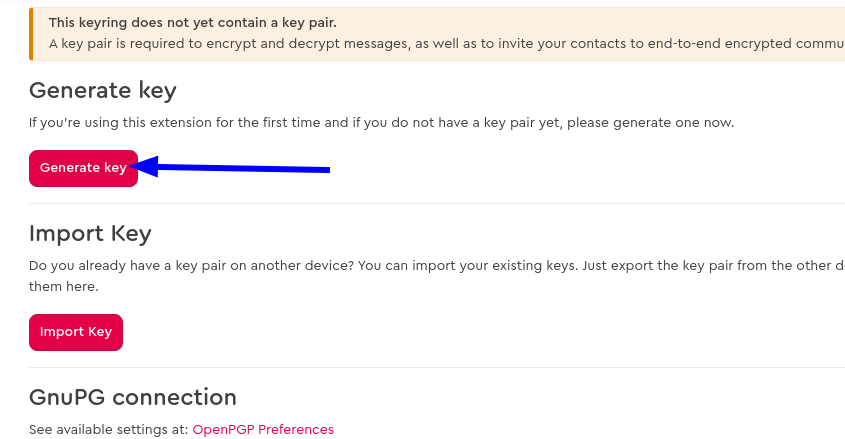Select the 'Generate key' section heading
Image resolution: width=845 pixels, height=439 pixels.
[x=102, y=90]
